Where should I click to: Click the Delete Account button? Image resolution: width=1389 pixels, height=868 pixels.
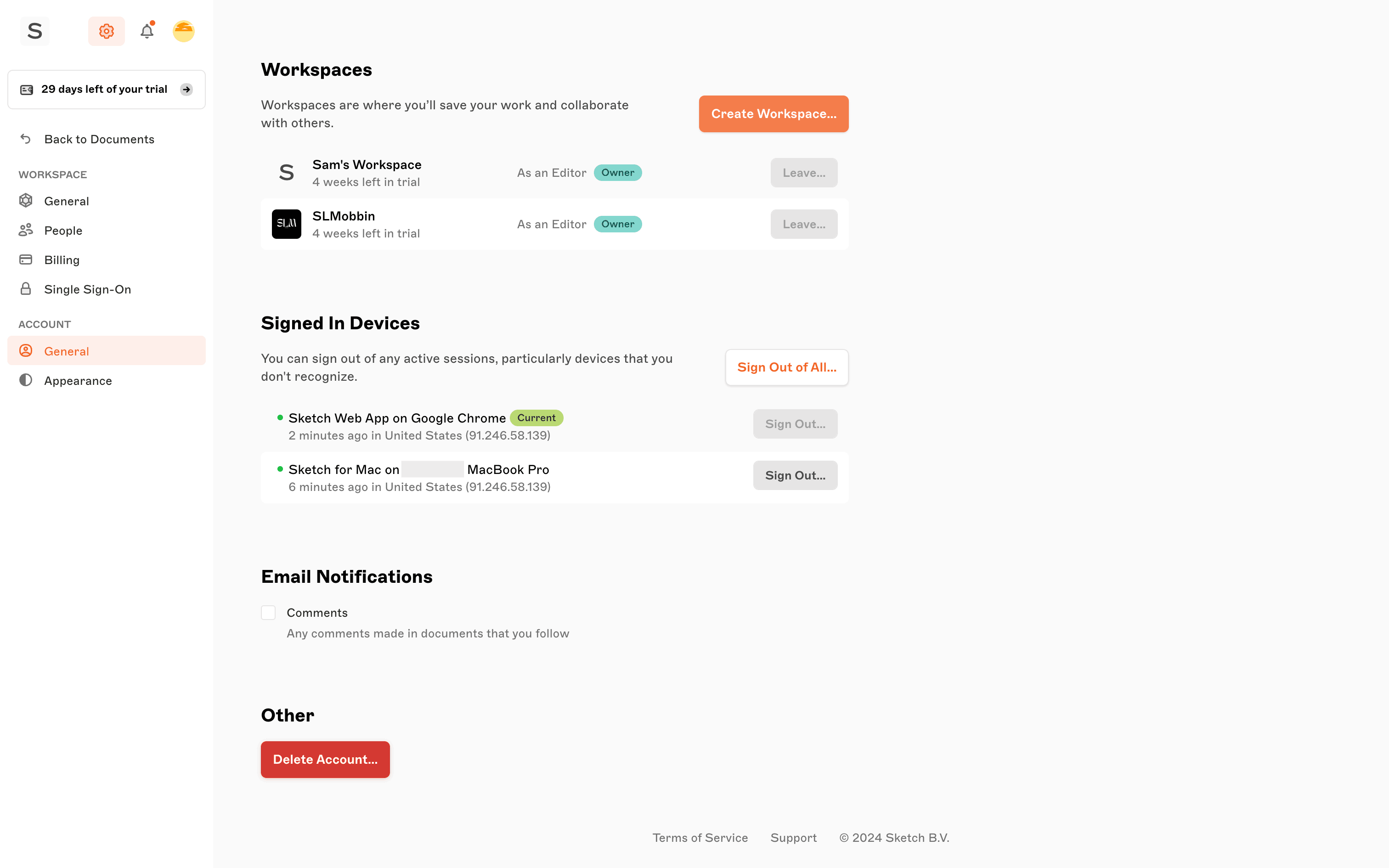pos(325,760)
